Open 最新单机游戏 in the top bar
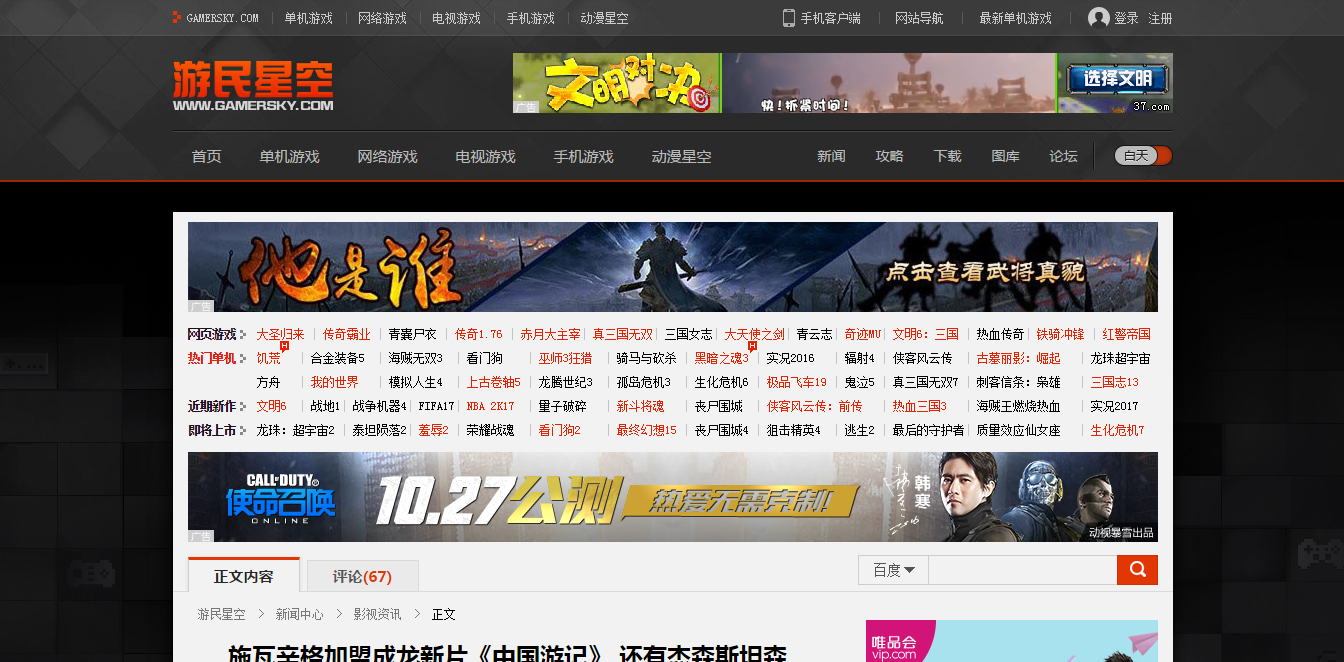Viewport: 1344px width, 662px height. (1015, 18)
